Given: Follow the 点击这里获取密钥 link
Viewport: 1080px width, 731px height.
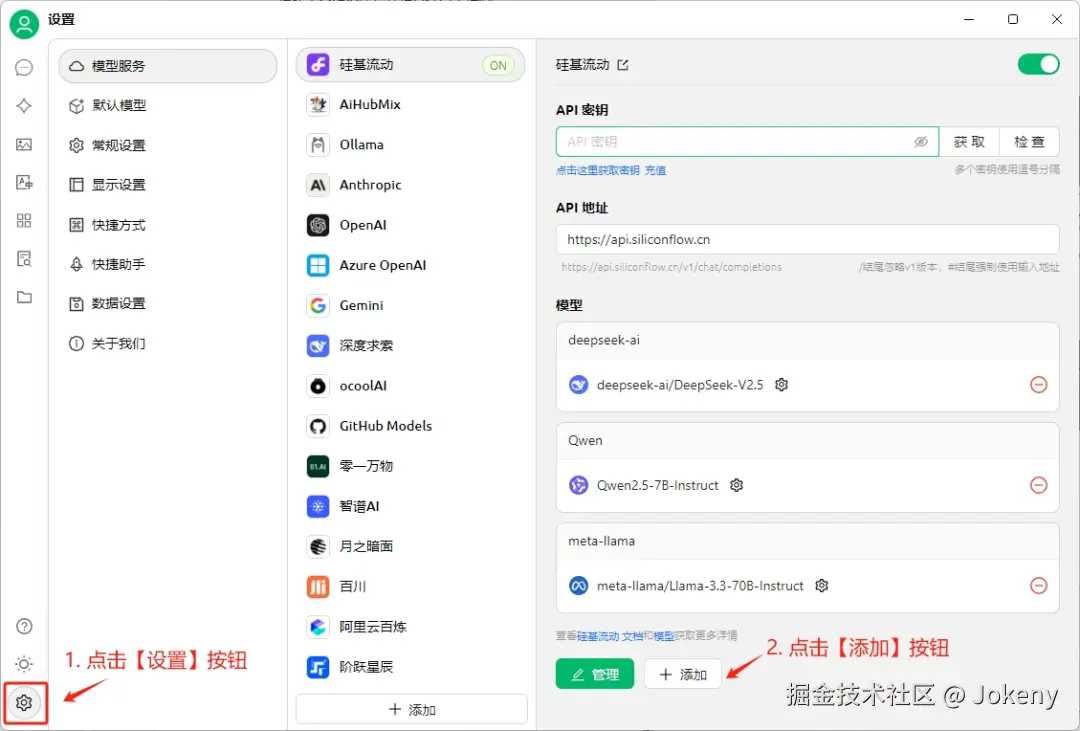Looking at the screenshot, I should click(x=598, y=170).
